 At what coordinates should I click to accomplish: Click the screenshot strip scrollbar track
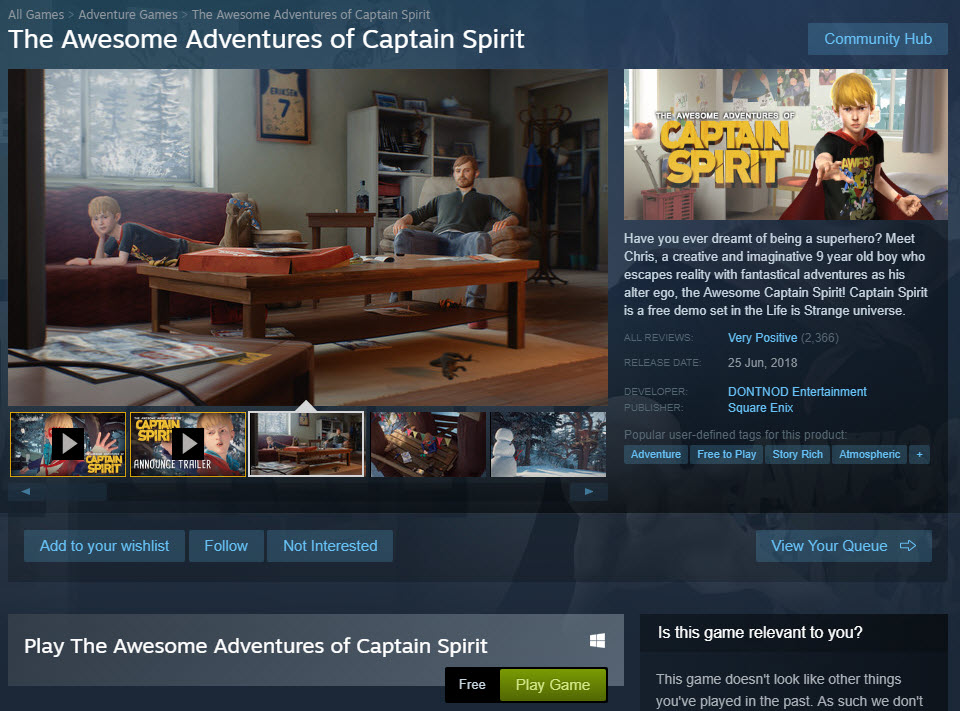pyautogui.click(x=337, y=491)
